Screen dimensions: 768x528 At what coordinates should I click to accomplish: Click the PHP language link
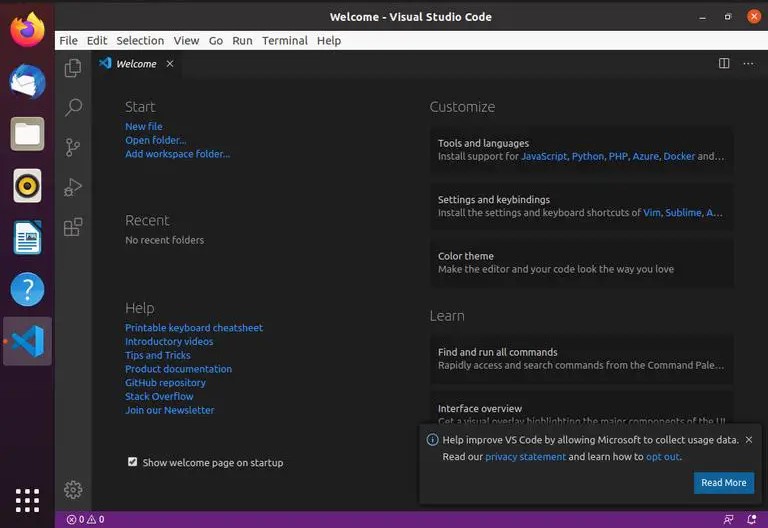(618, 156)
